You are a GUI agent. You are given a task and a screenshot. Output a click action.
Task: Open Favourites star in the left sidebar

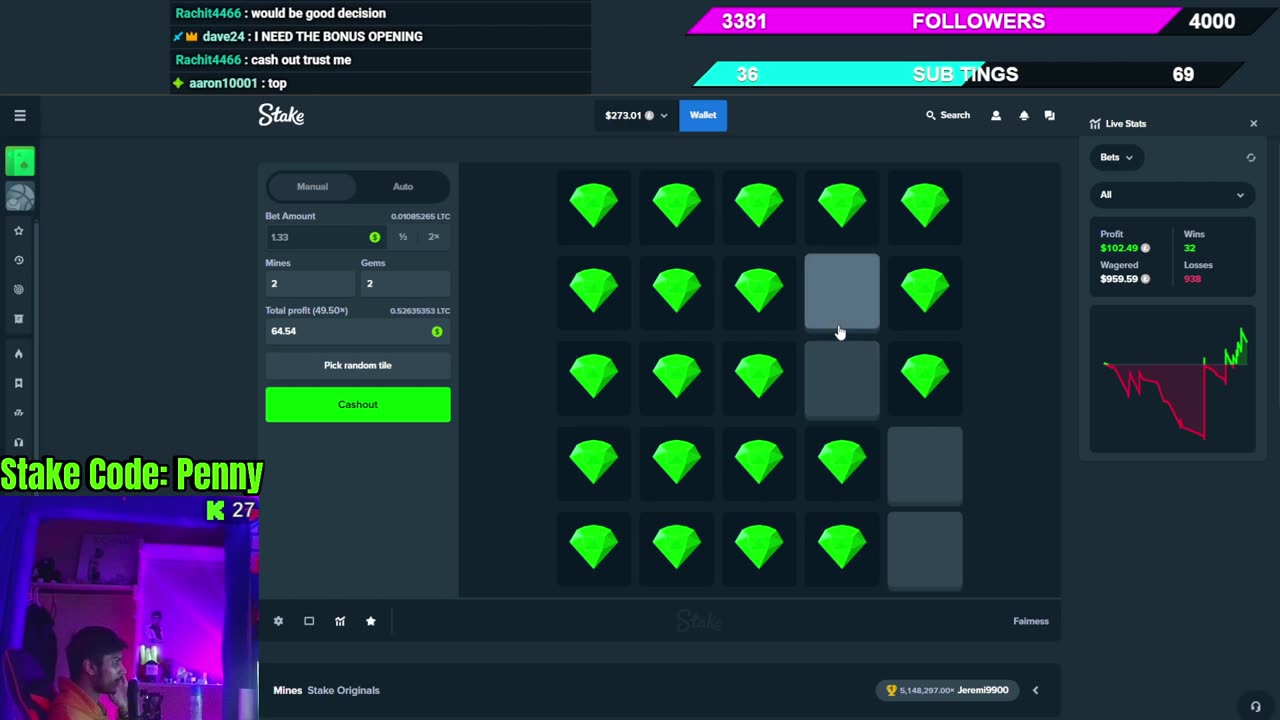(x=18, y=231)
